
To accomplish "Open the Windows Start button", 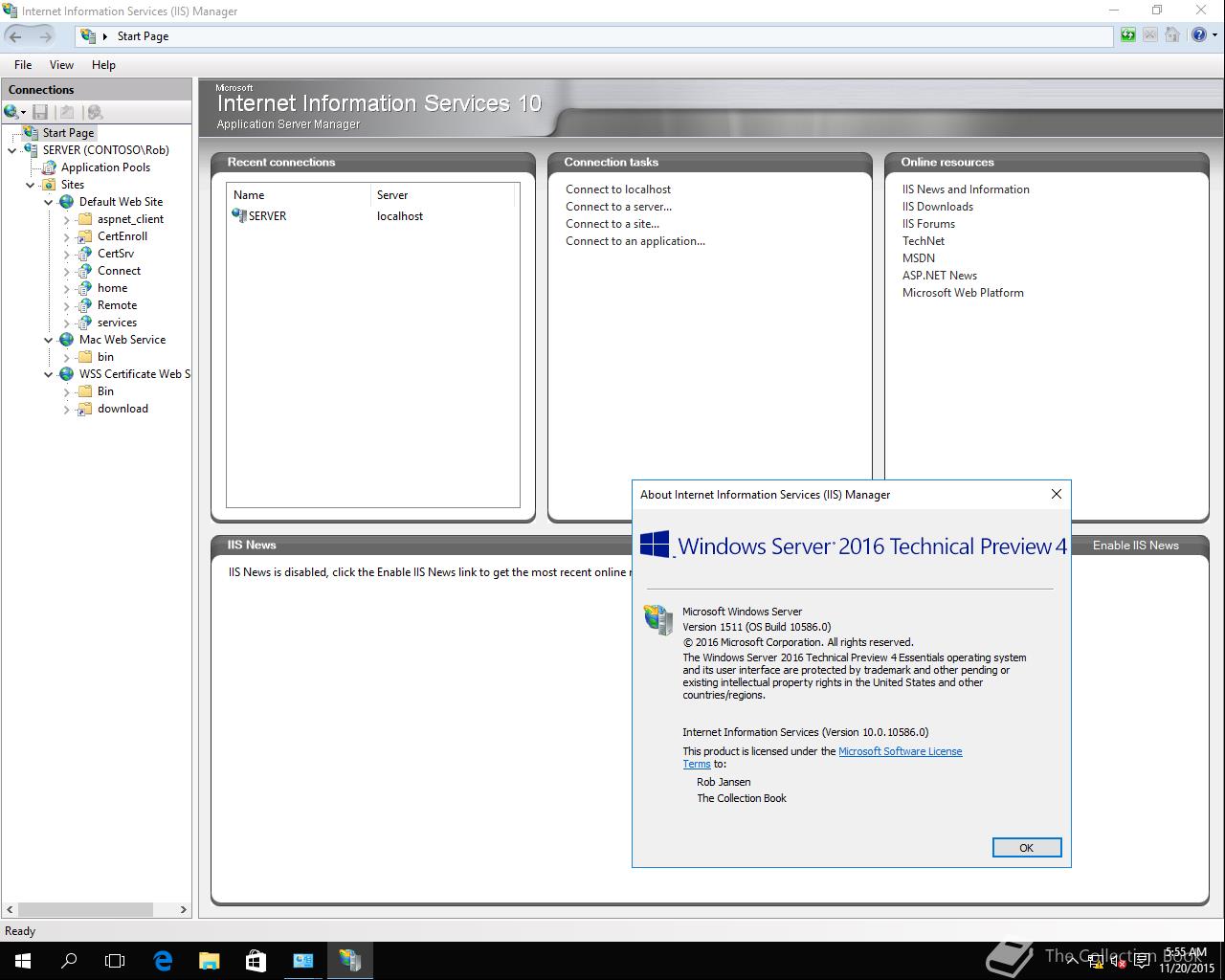I will [x=23, y=961].
